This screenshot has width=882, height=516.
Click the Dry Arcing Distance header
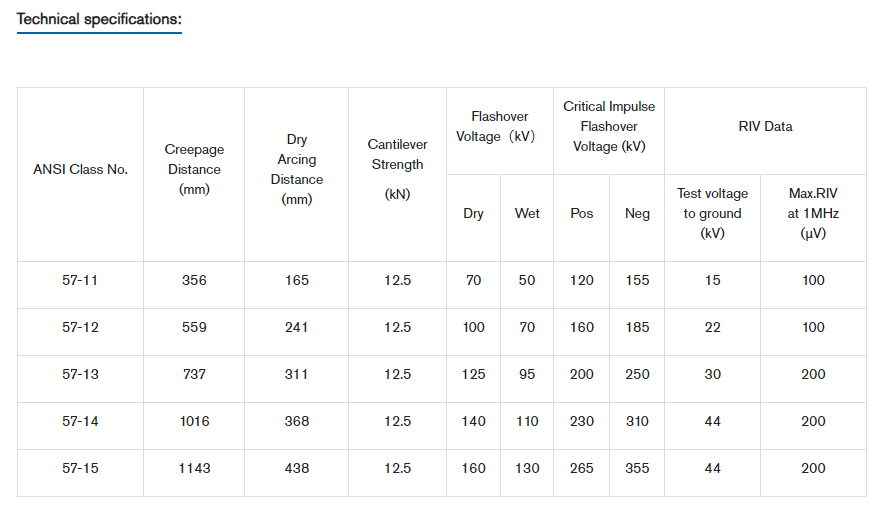(297, 169)
